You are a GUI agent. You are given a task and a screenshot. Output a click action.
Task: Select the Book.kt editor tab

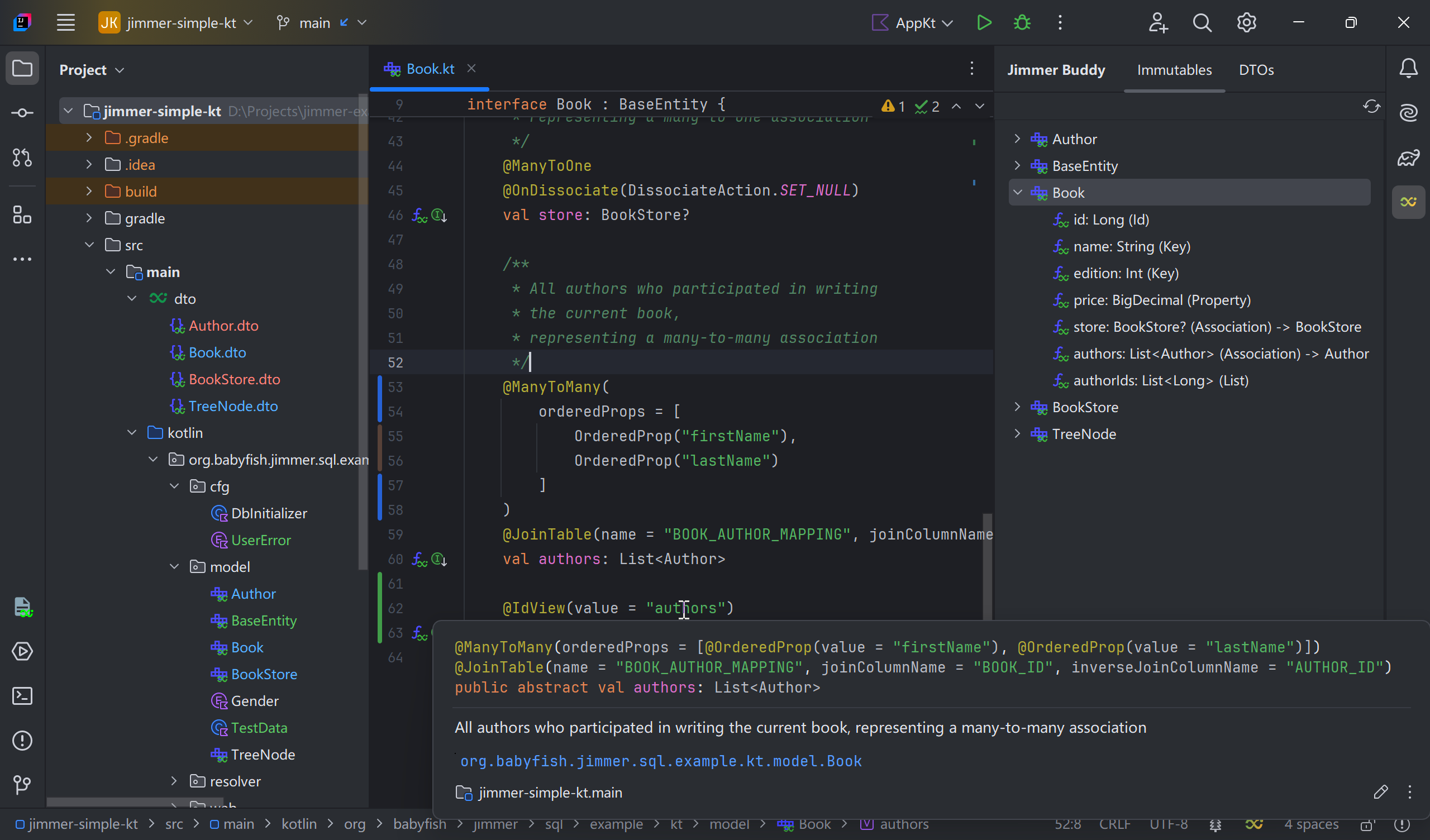pos(430,69)
